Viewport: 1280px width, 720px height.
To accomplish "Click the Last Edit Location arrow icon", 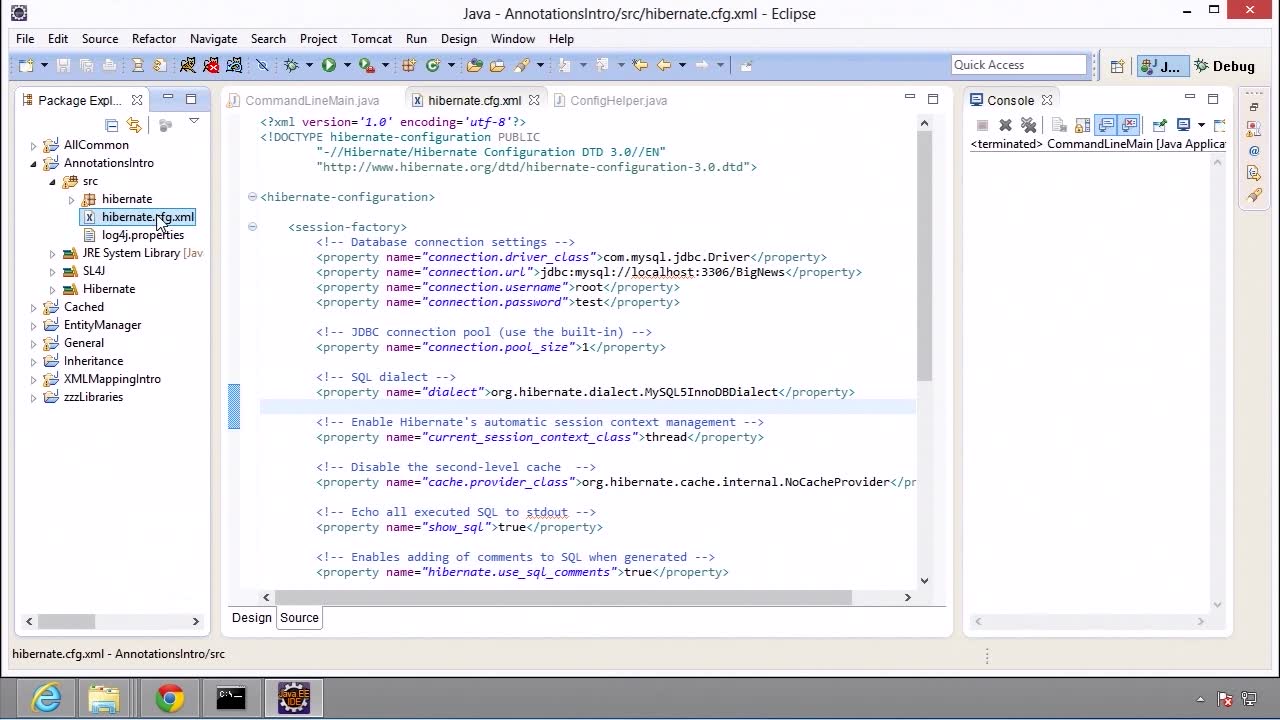I will click(x=640, y=65).
